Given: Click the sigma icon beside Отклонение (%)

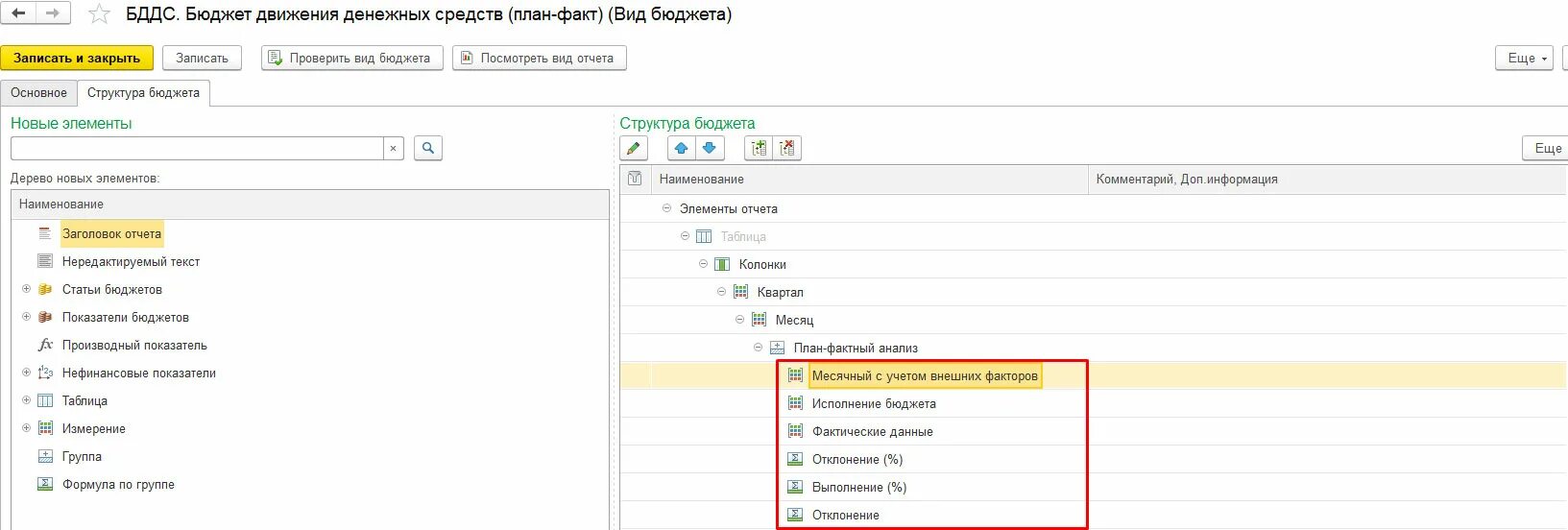Looking at the screenshot, I should [795, 459].
